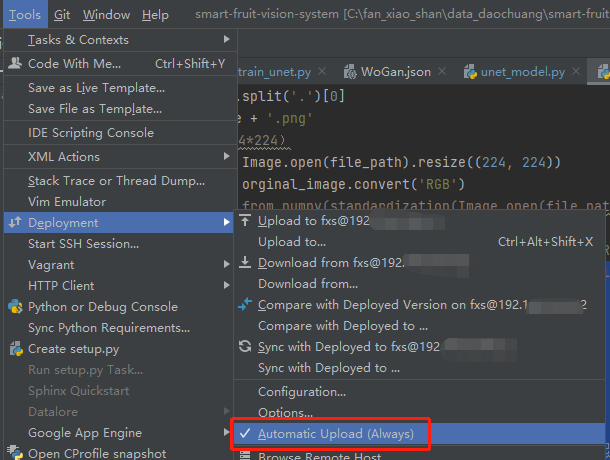Choose Sync Python Requirements…
This screenshot has height=460, width=610.
[x=118, y=328]
